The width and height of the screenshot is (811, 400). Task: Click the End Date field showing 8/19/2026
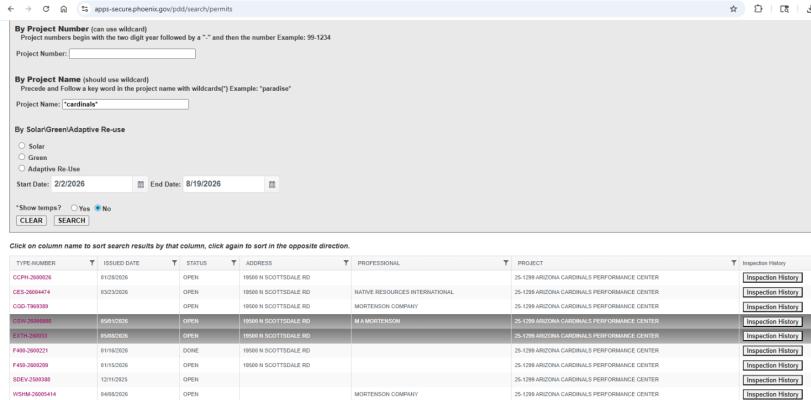click(x=224, y=184)
